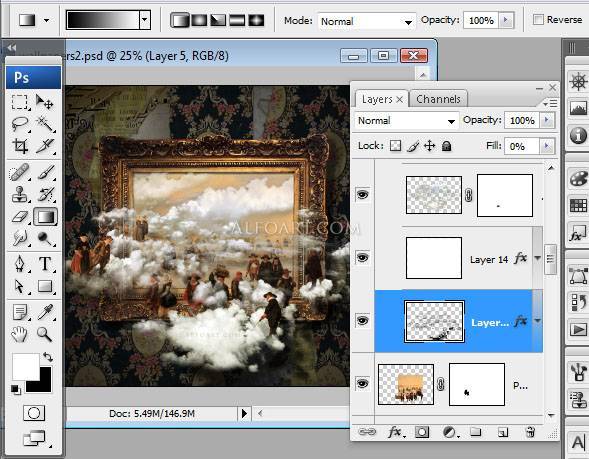Choose Angle Gradient style
589x459 pixels.
coord(218,20)
